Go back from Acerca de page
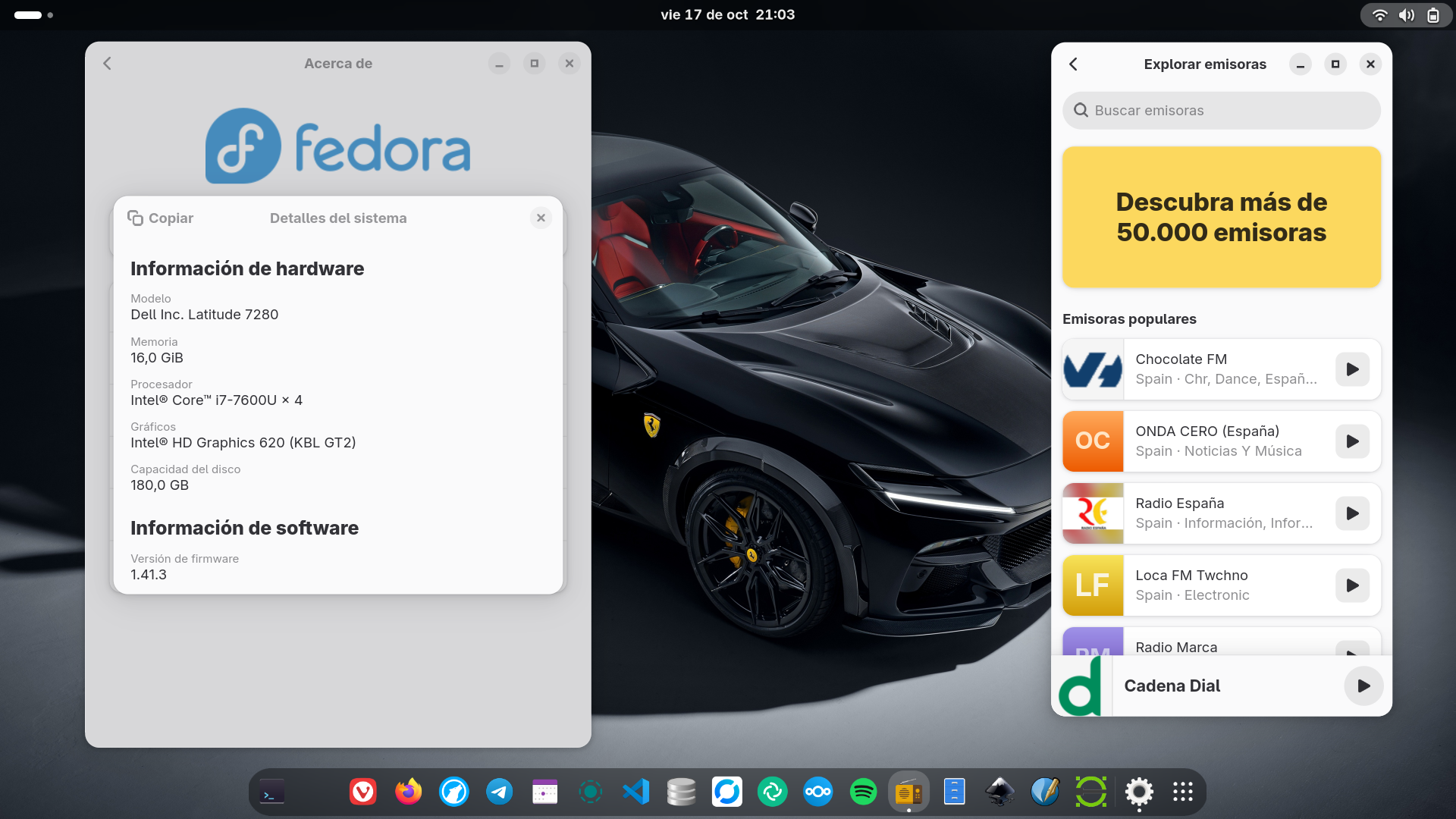This screenshot has height=819, width=1456. pyautogui.click(x=107, y=64)
